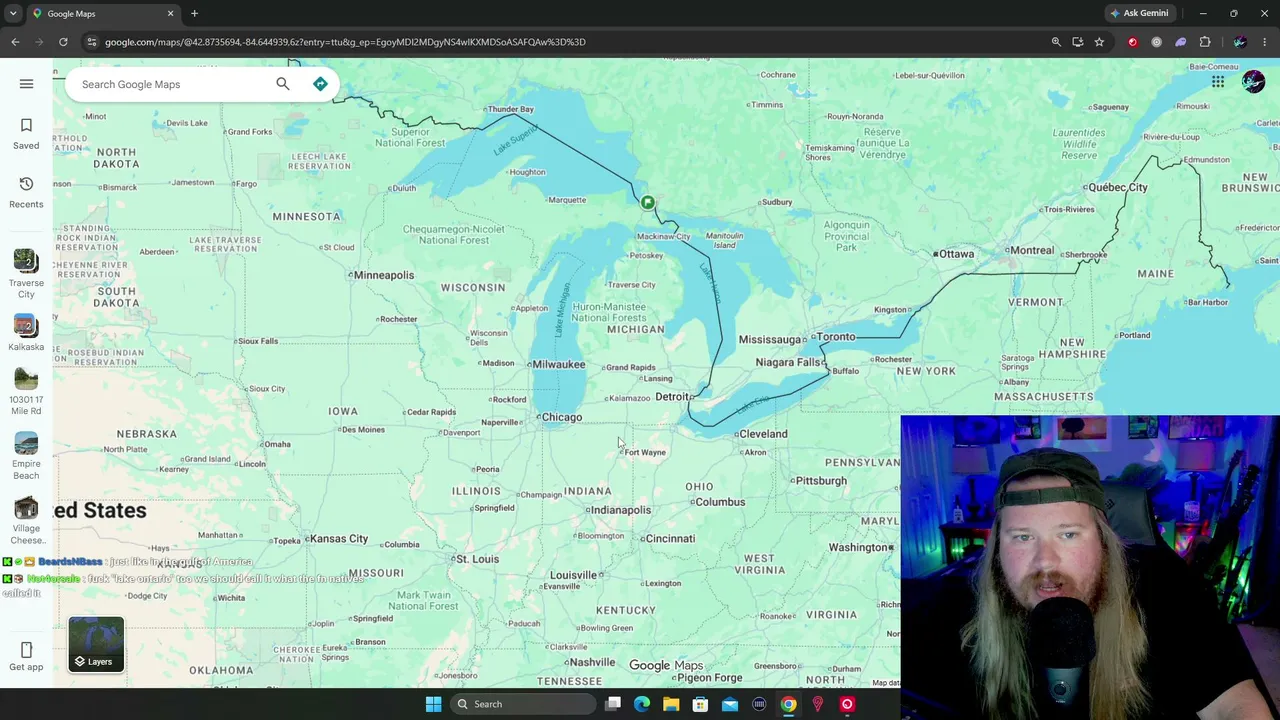
Task: Open the Layers map type thumbnail
Action: [x=97, y=644]
